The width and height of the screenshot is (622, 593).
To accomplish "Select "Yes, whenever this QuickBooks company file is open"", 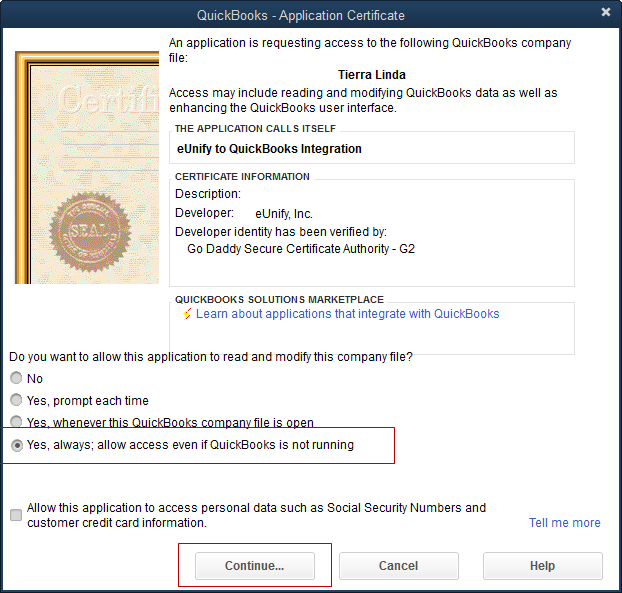I will [16, 422].
